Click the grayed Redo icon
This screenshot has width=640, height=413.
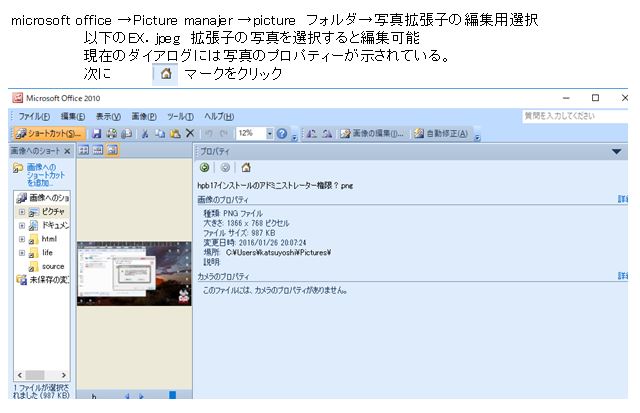[x=224, y=133]
